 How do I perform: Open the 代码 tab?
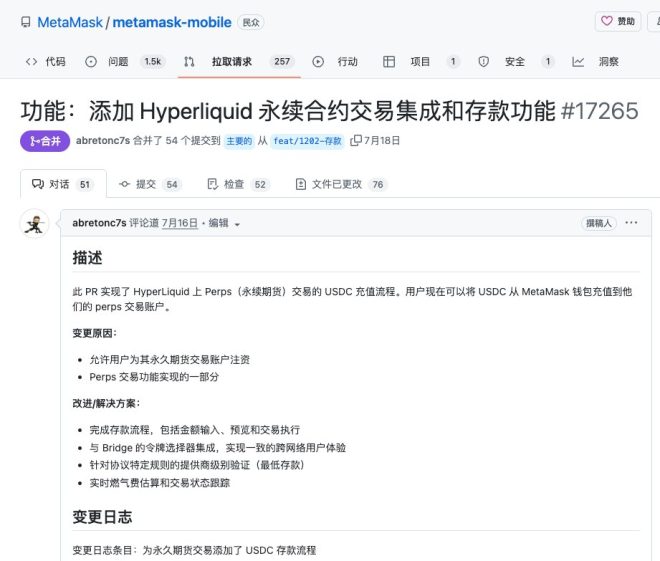56,62
